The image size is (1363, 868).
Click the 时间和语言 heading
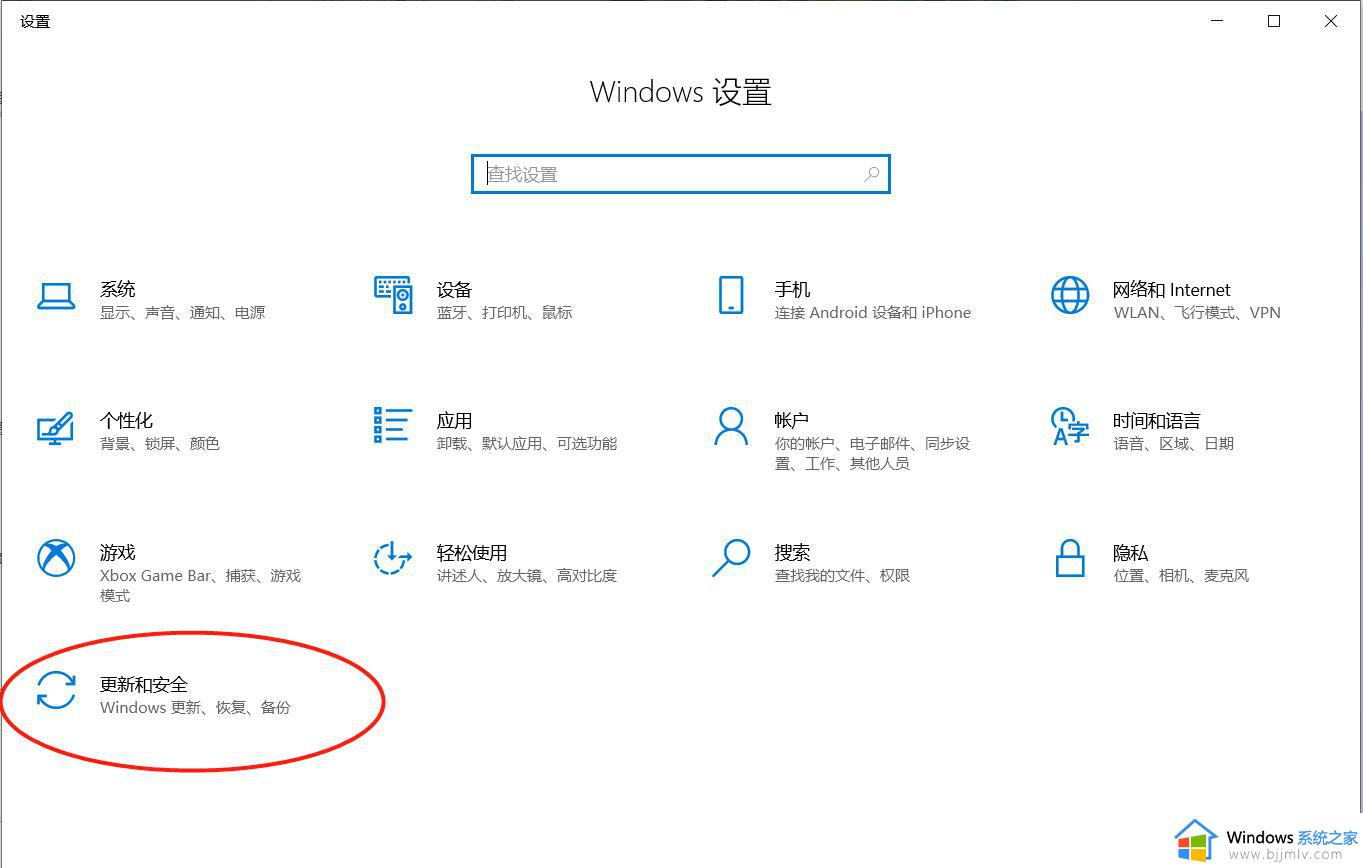click(1156, 420)
